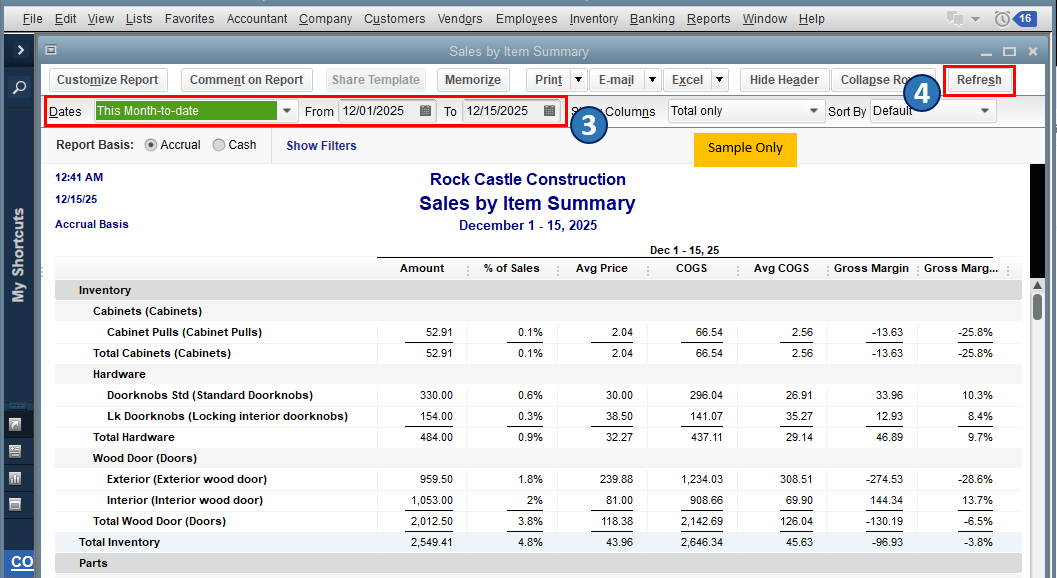This screenshot has height=578, width=1057.
Task: Open the Accountant menu
Action: (257, 19)
